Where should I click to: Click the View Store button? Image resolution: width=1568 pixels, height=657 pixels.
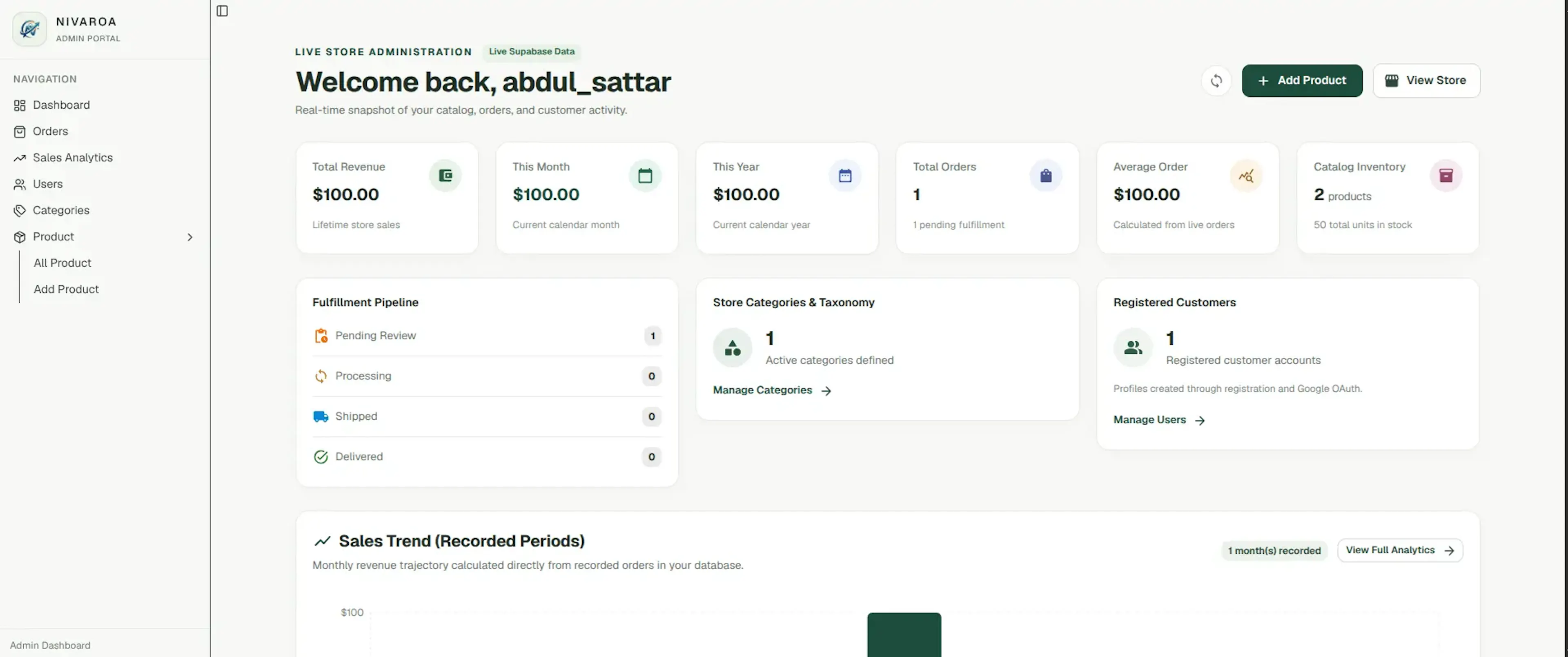coord(1426,80)
